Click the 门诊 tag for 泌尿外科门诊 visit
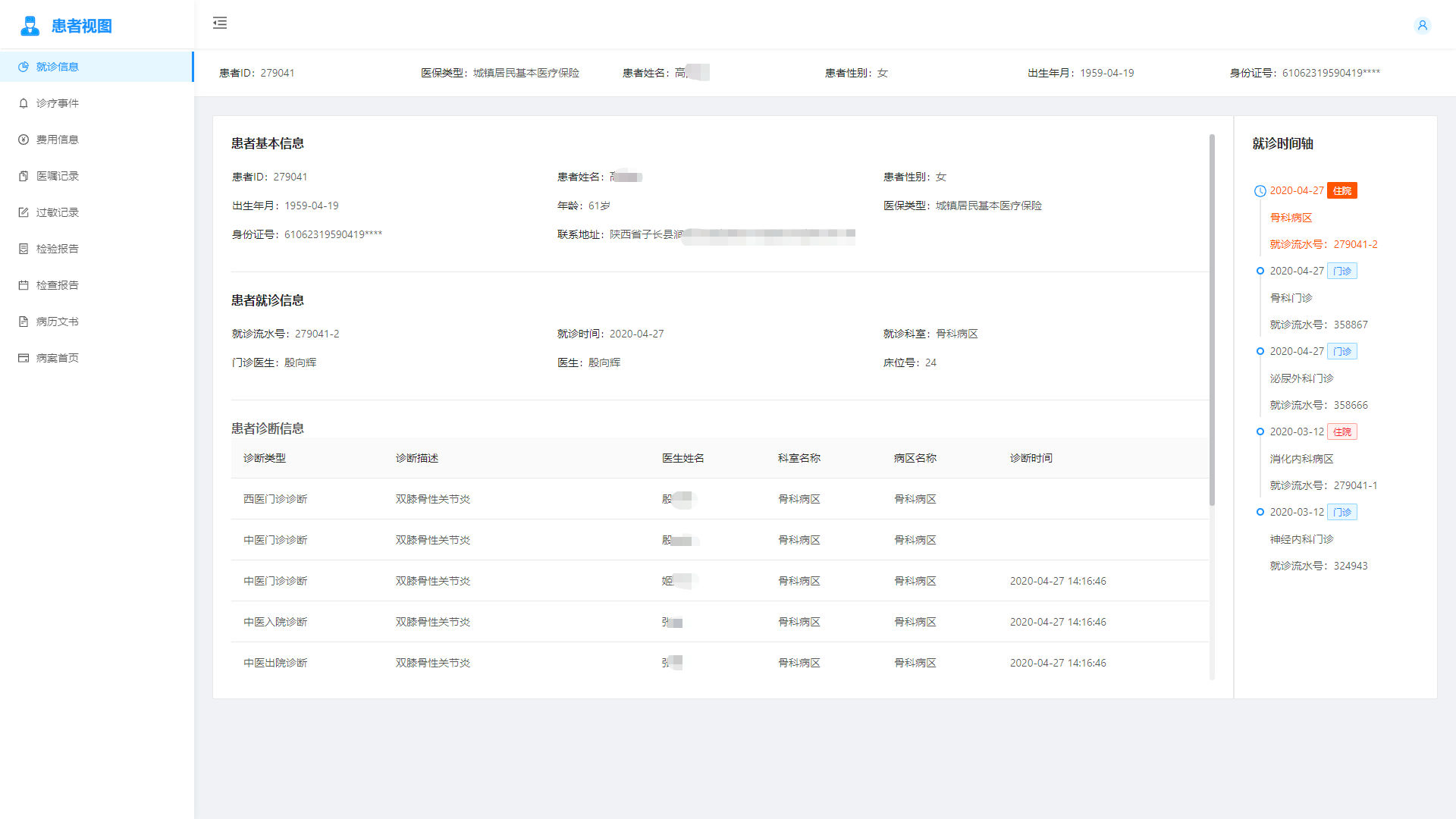Screen dimensions: 1456x819 pyautogui.click(x=1342, y=352)
